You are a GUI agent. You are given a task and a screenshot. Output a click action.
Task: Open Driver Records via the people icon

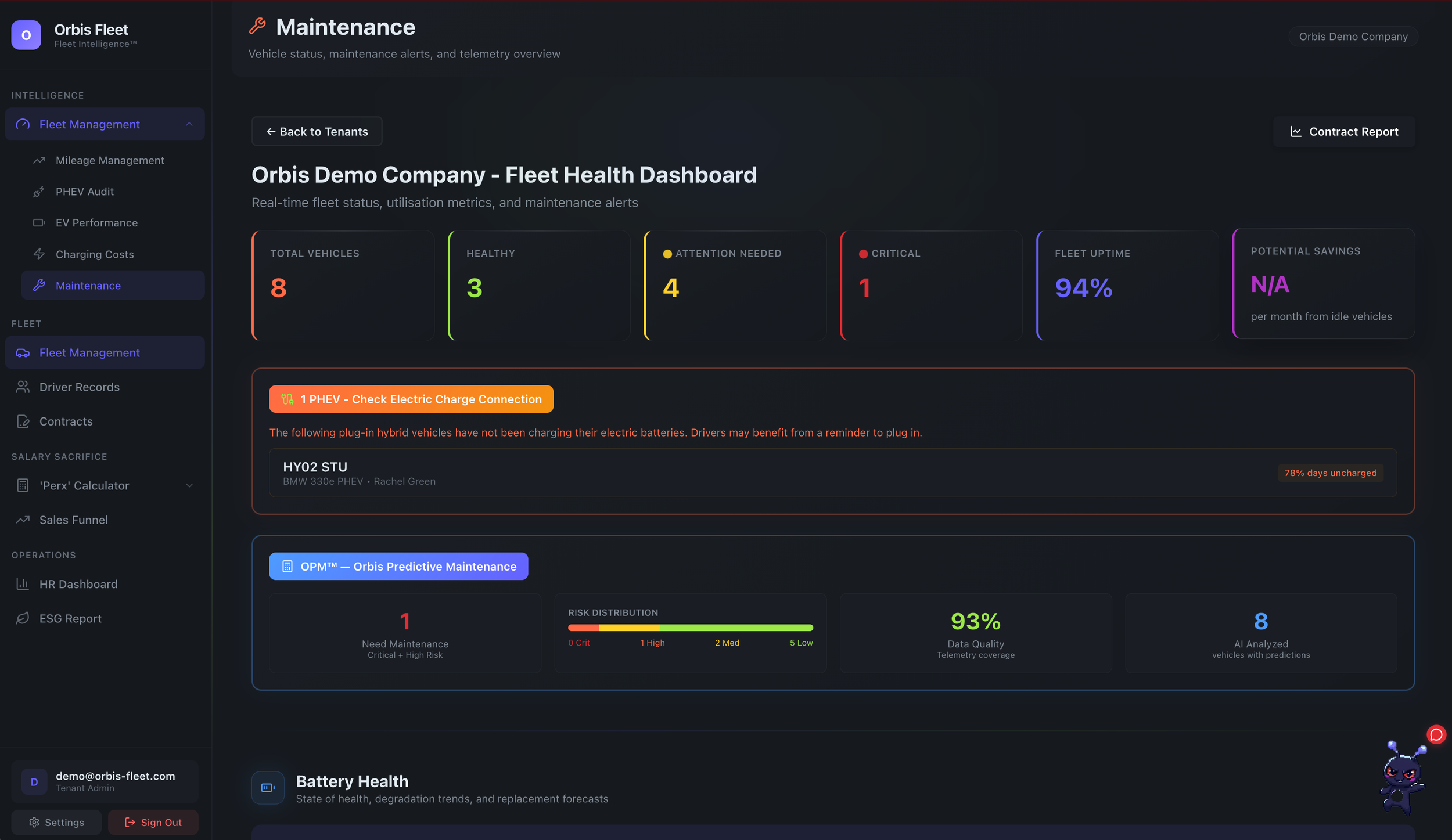click(23, 387)
